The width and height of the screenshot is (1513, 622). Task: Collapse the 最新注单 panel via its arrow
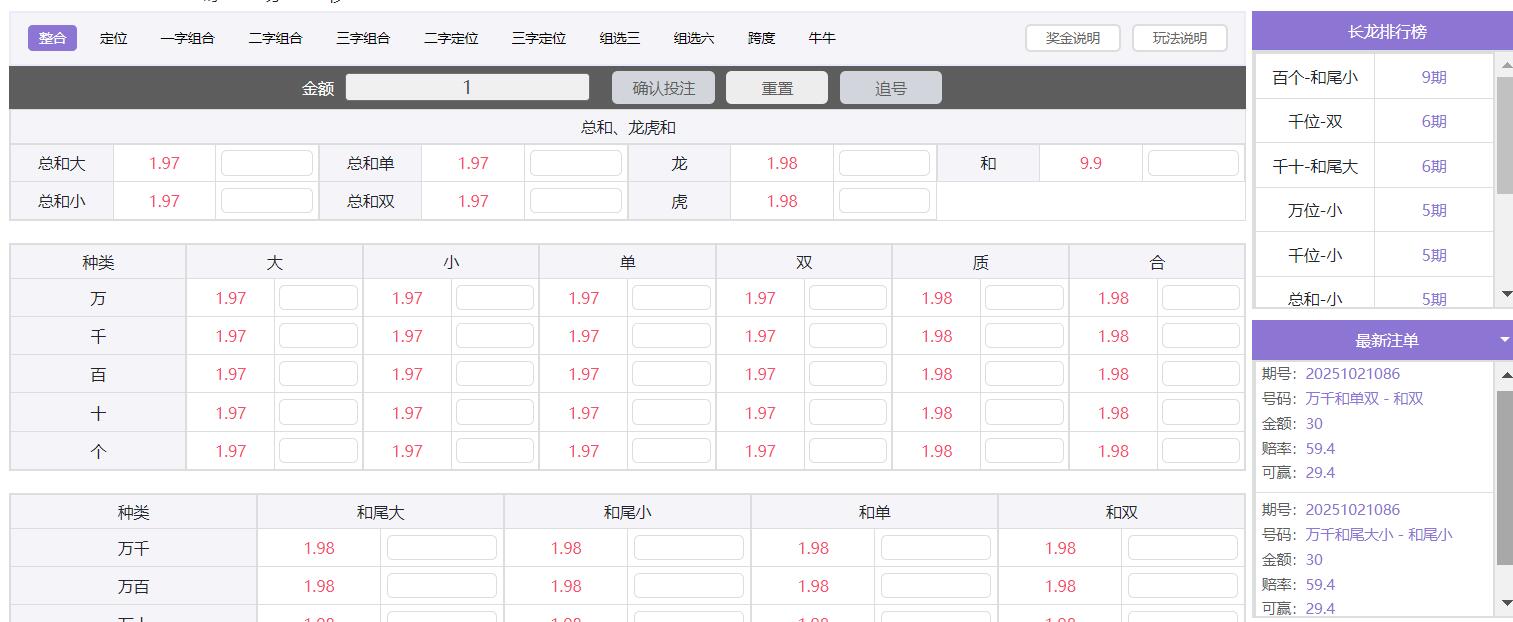(x=1502, y=340)
